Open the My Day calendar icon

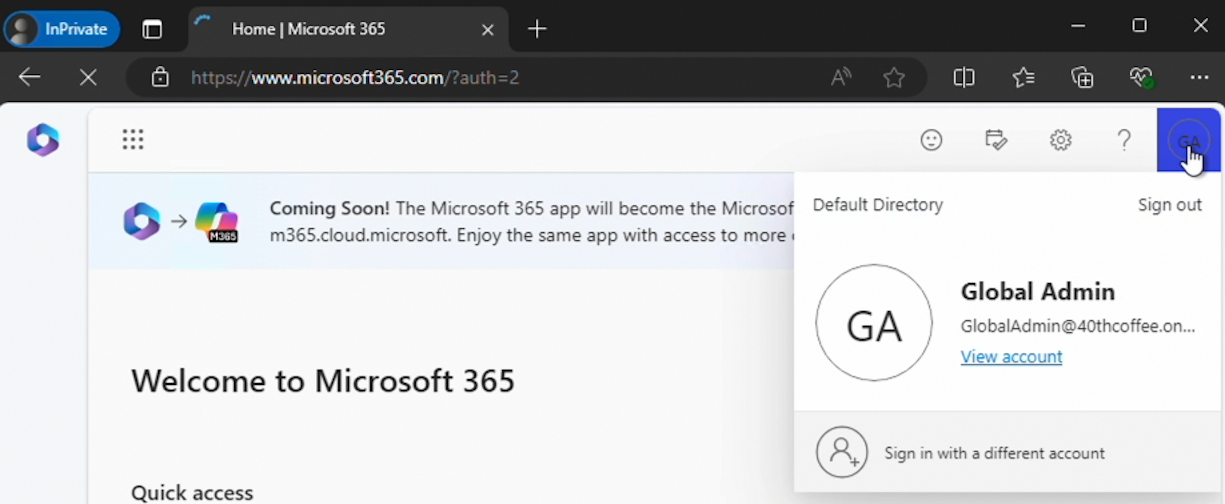[996, 140]
